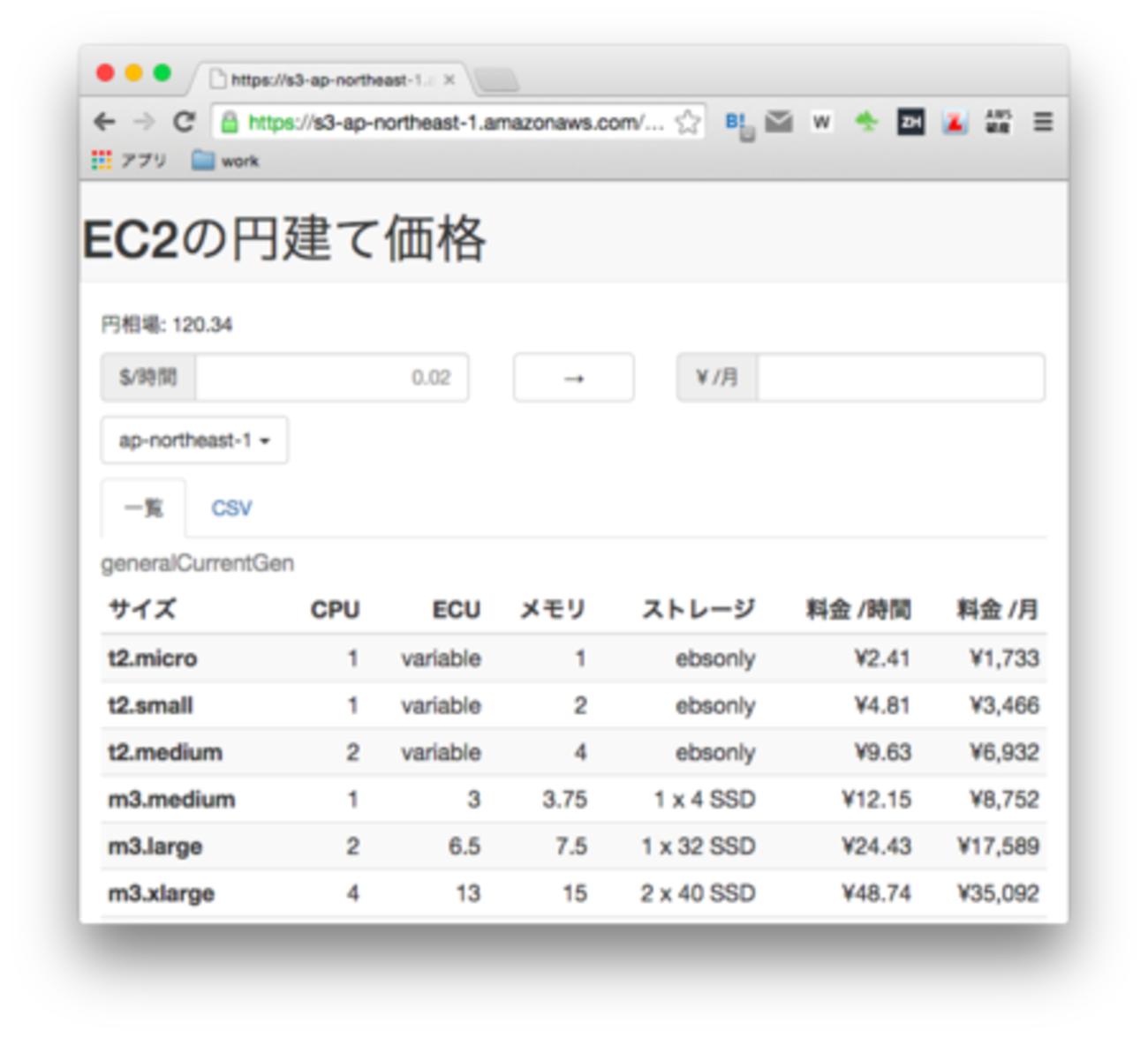Click the ¥17,589 monthly price
The width and height of the screenshot is (1148, 1038).
pos(999,846)
